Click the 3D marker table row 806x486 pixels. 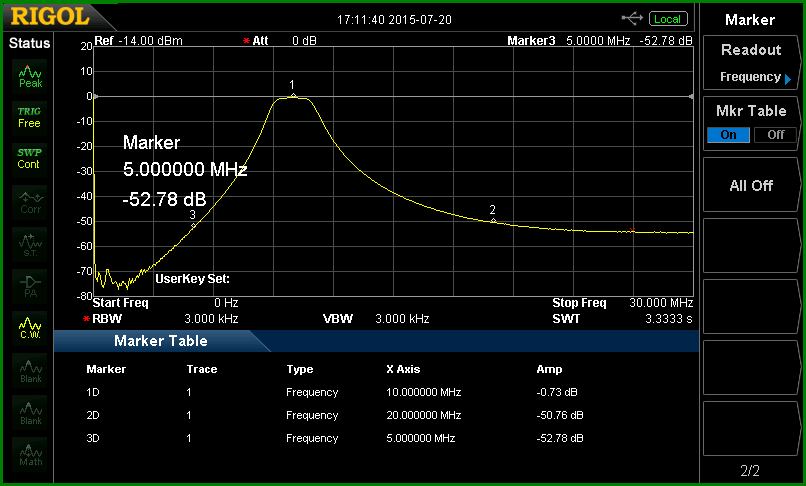click(335, 438)
